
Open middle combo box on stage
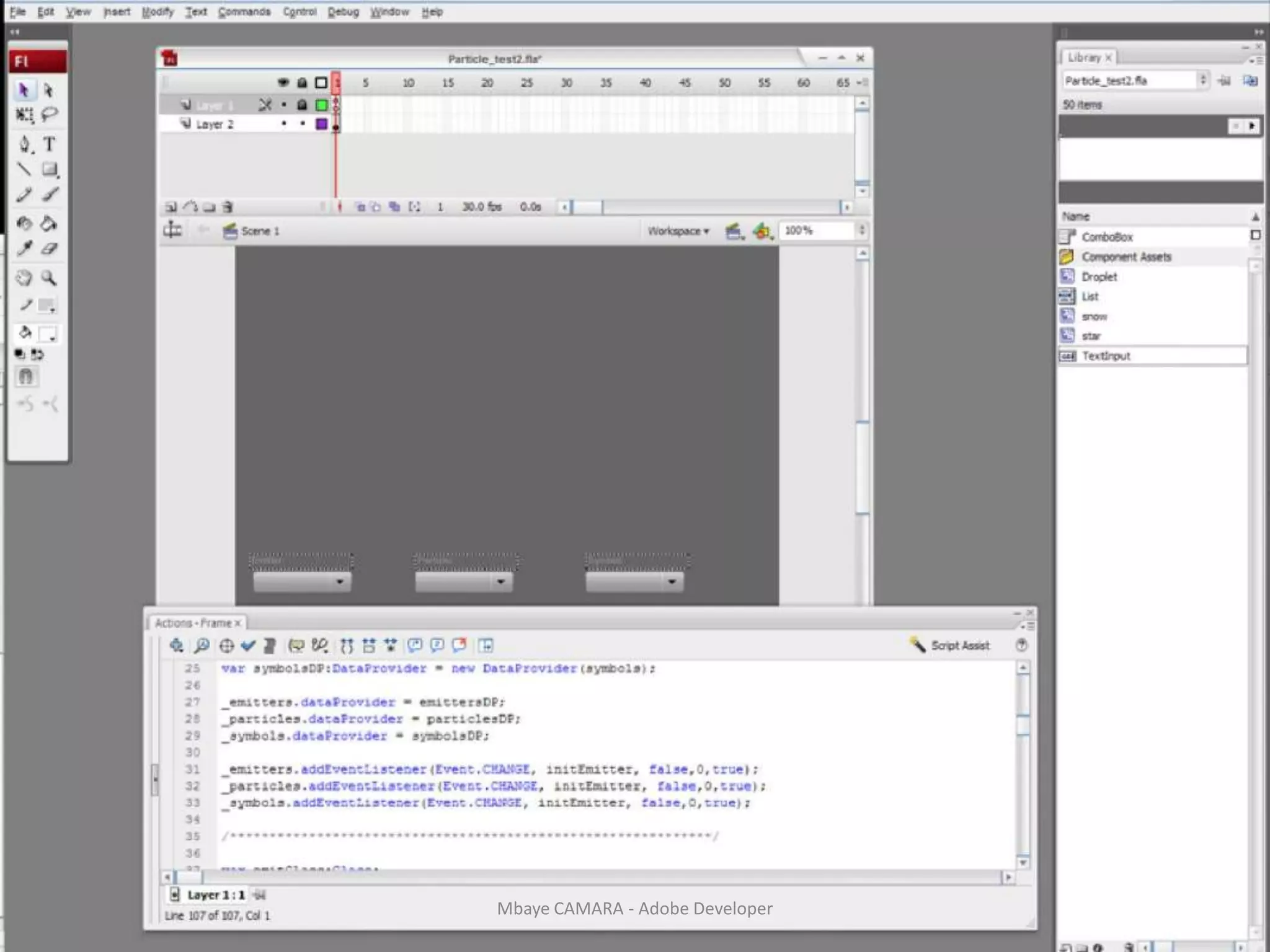point(464,581)
